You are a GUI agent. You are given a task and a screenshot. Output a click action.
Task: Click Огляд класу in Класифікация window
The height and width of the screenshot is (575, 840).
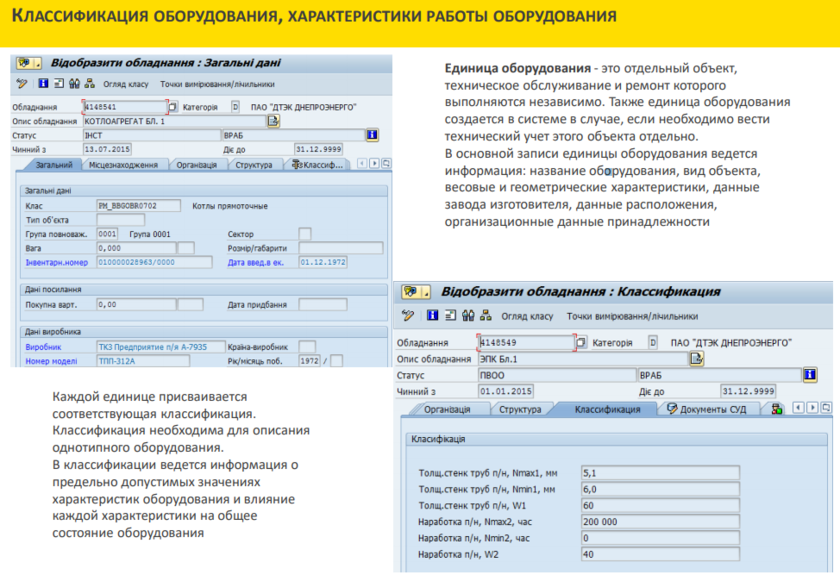pos(527,316)
